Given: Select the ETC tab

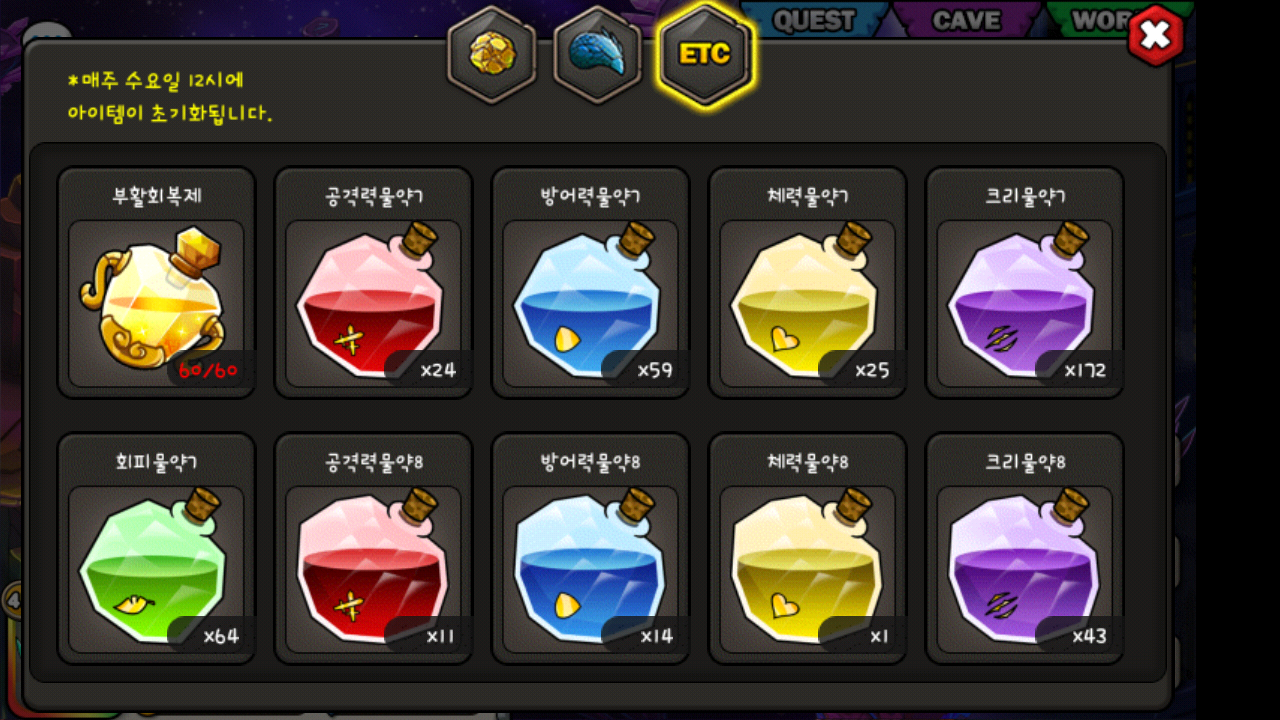Looking at the screenshot, I should (x=705, y=54).
